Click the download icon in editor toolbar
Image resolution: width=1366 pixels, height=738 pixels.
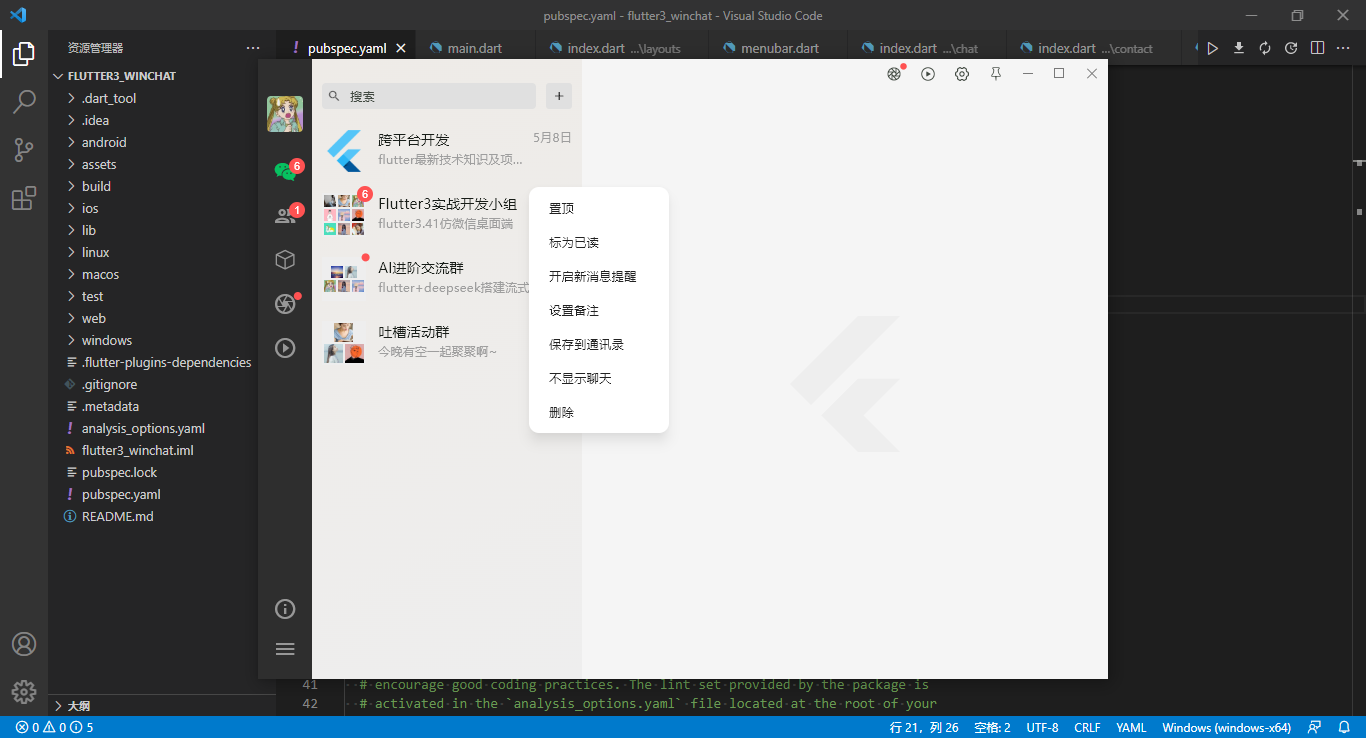click(x=1239, y=48)
